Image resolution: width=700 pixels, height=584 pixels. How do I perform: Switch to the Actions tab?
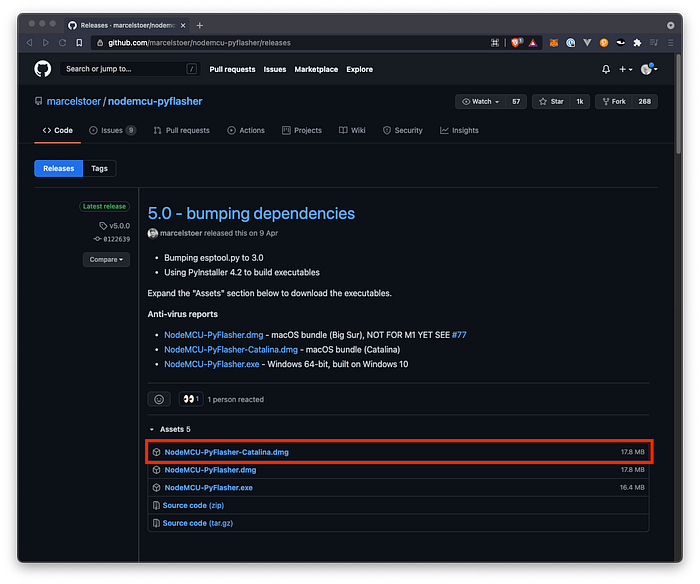point(246,130)
